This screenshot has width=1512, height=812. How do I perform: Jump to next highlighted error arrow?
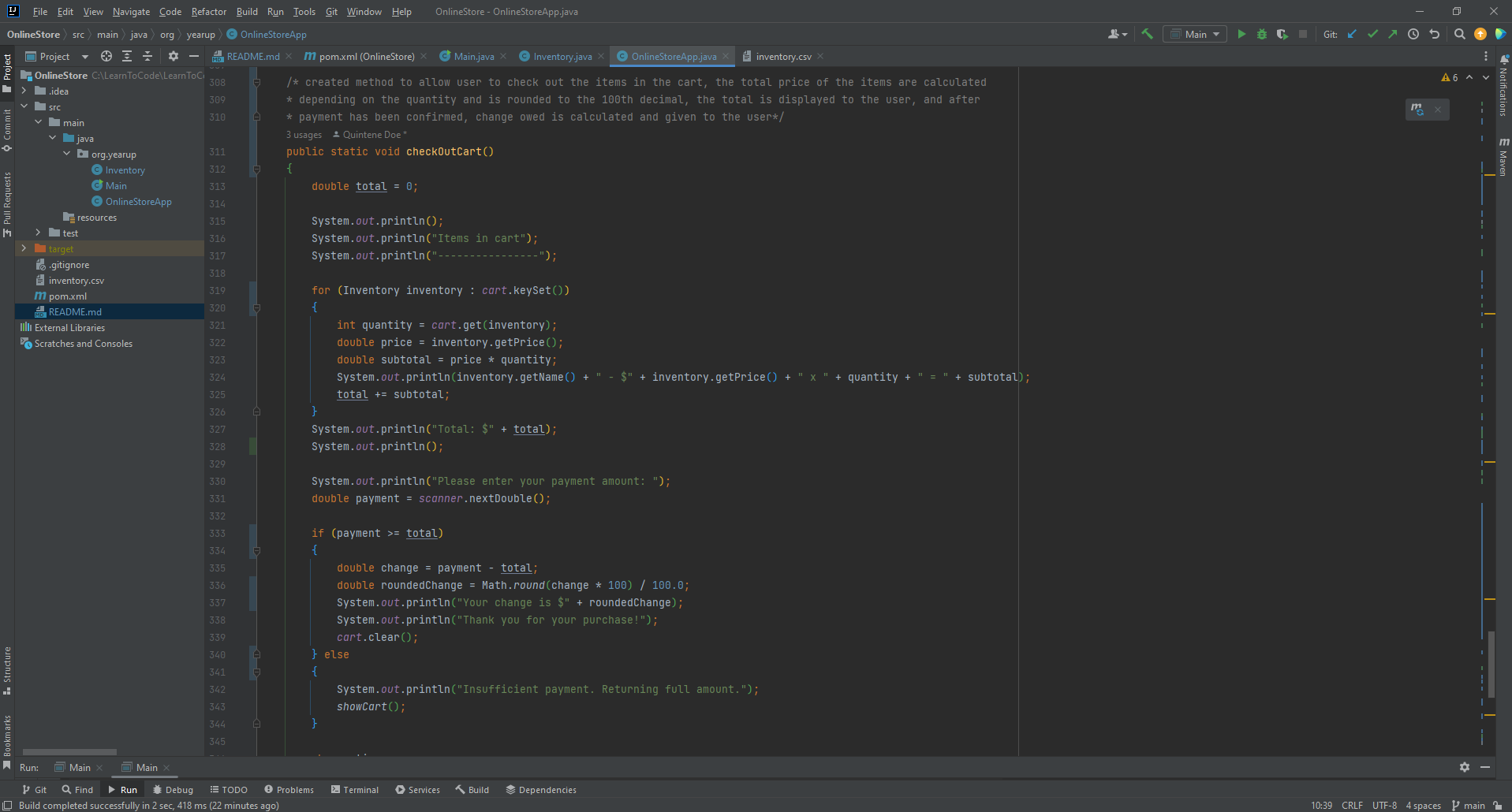click(1486, 77)
